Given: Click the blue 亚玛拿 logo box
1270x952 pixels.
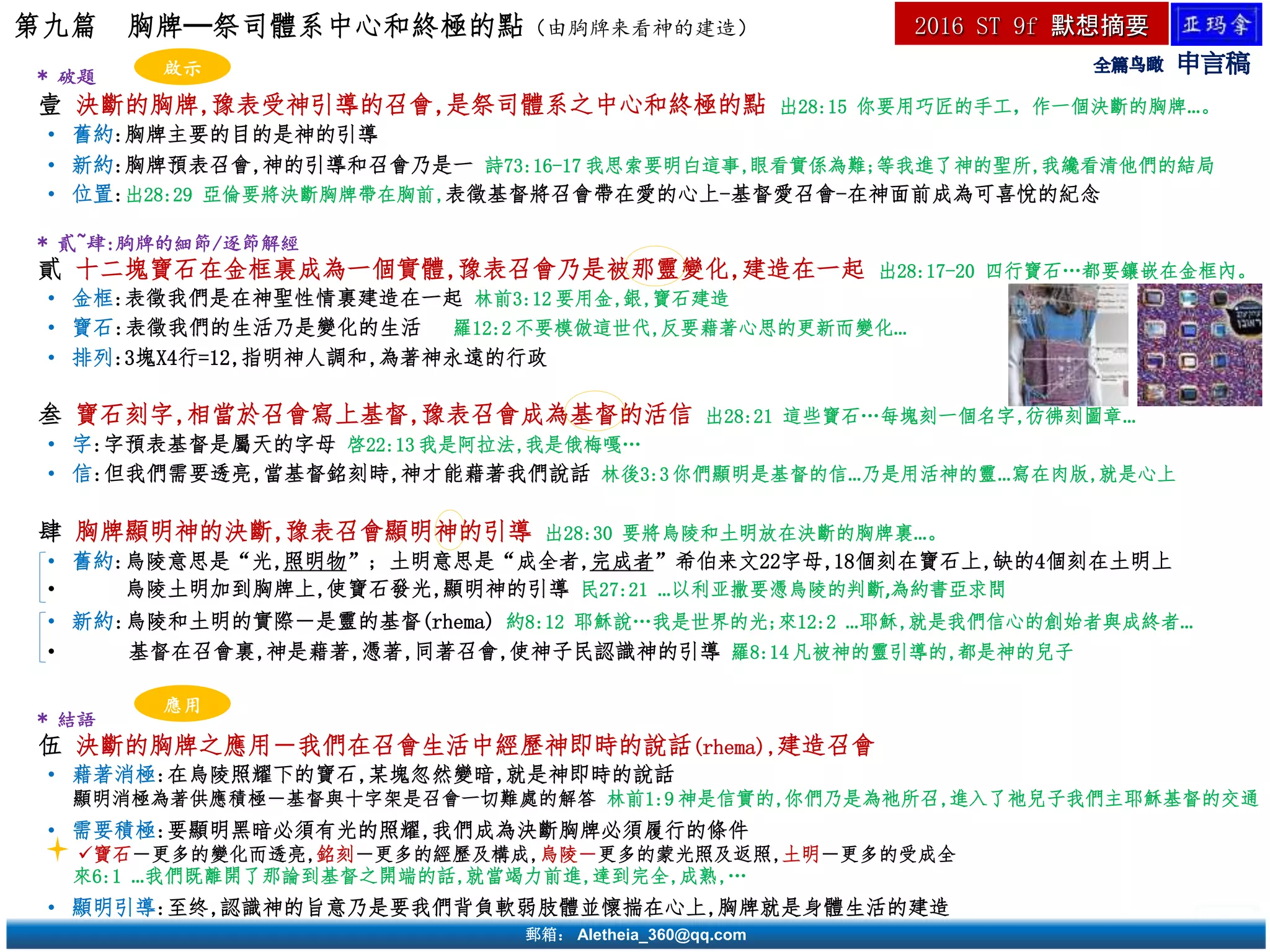Looking at the screenshot, I should pos(1215,25).
